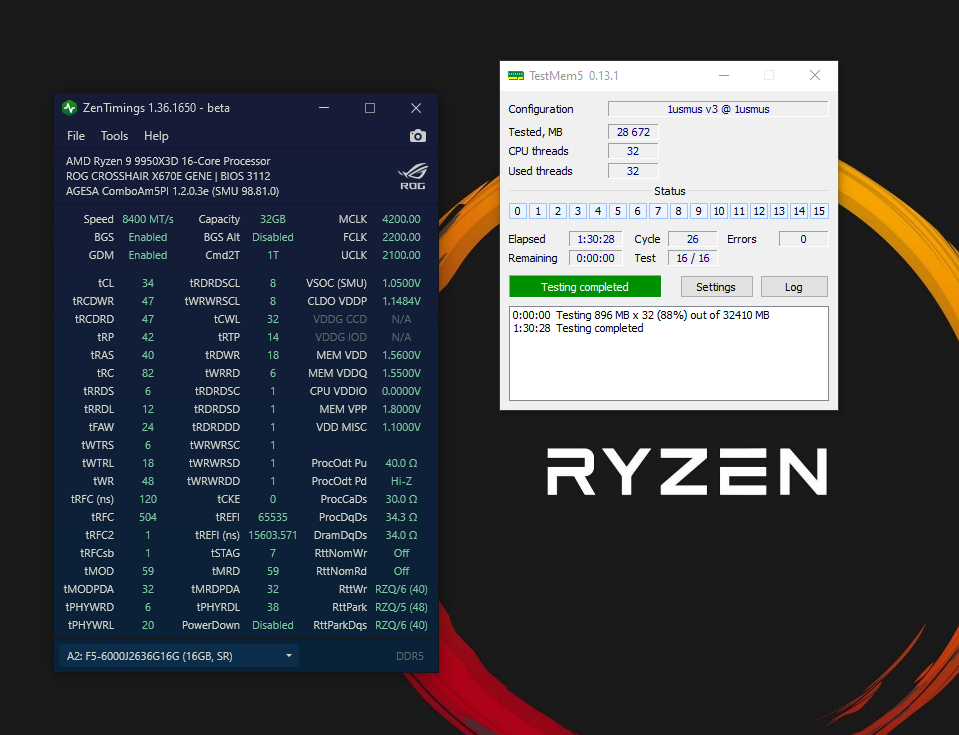Expand the A2 memory module dropdown
This screenshot has width=959, height=735.
click(x=289, y=656)
